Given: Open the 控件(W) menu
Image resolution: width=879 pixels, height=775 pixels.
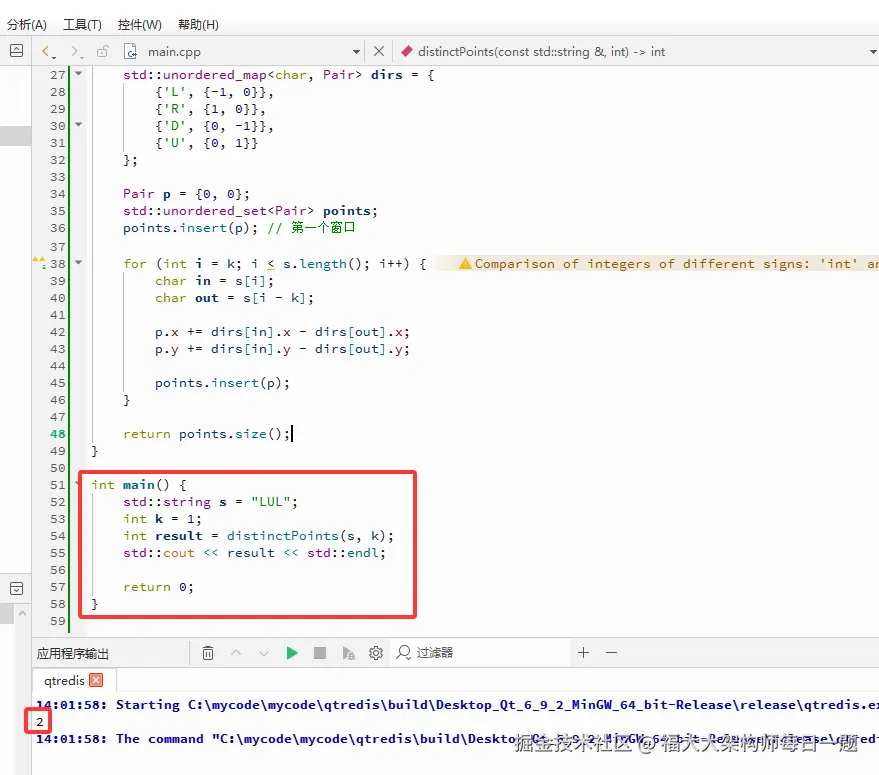Looking at the screenshot, I should click(x=140, y=25).
